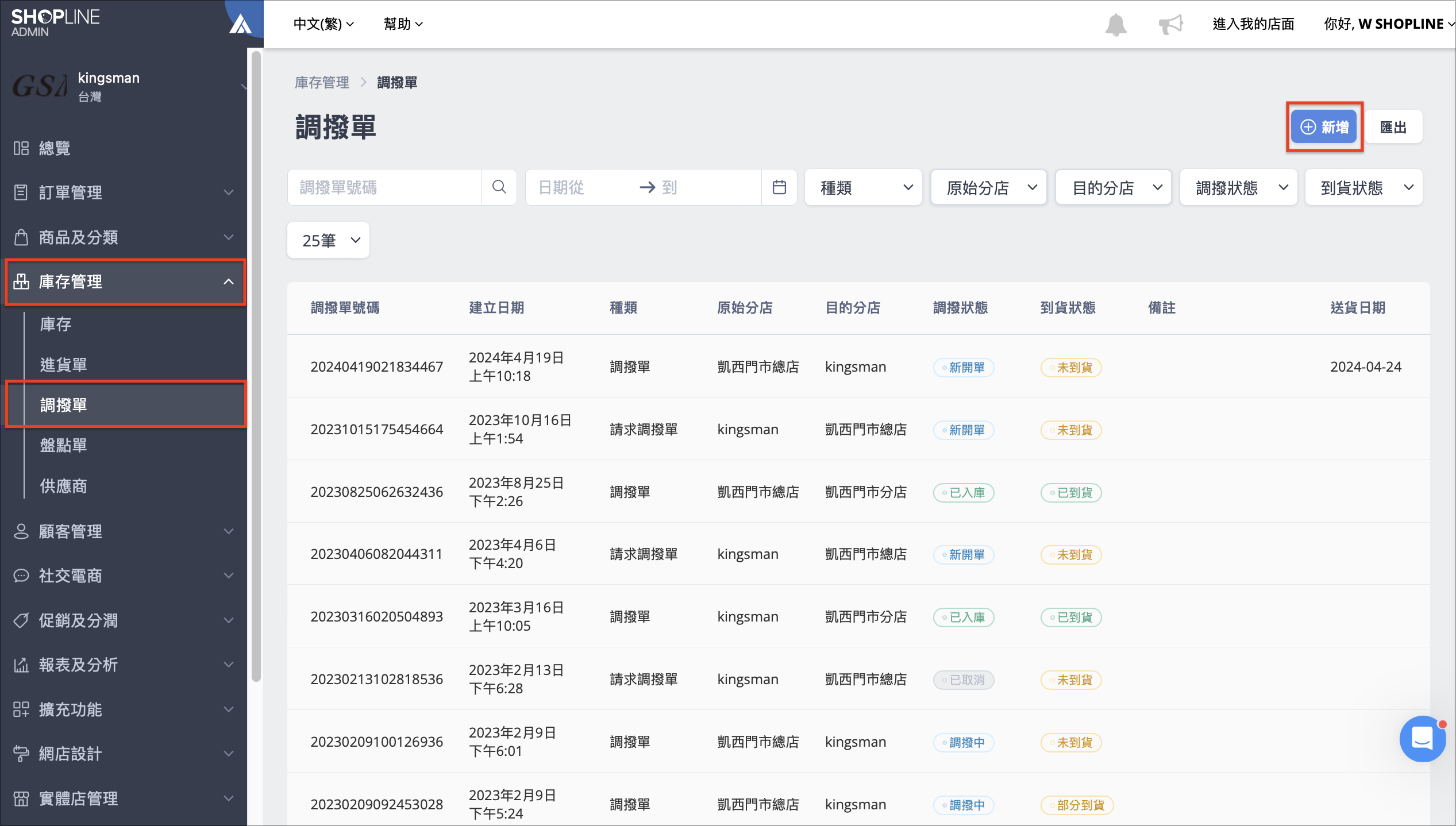The width and height of the screenshot is (1456, 826).
Task: Click the search magnifier for transfer number
Action: click(x=499, y=187)
